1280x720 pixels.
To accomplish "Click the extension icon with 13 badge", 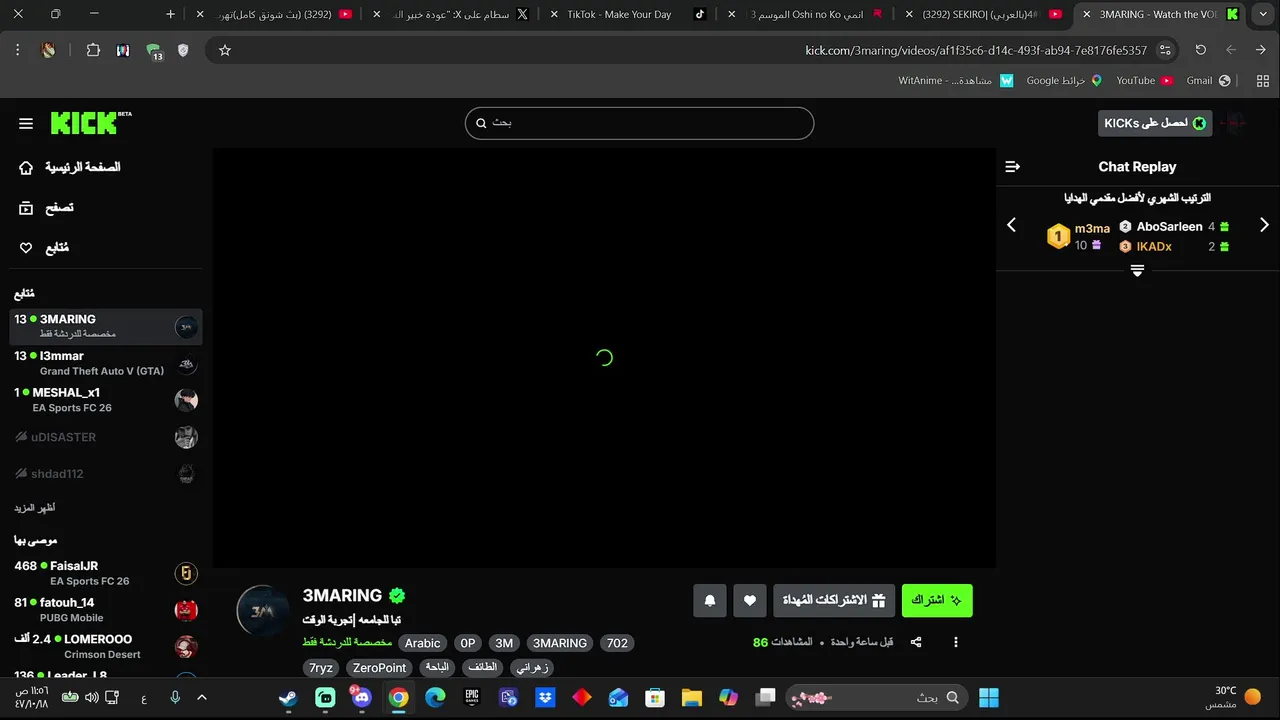I will click(x=154, y=52).
